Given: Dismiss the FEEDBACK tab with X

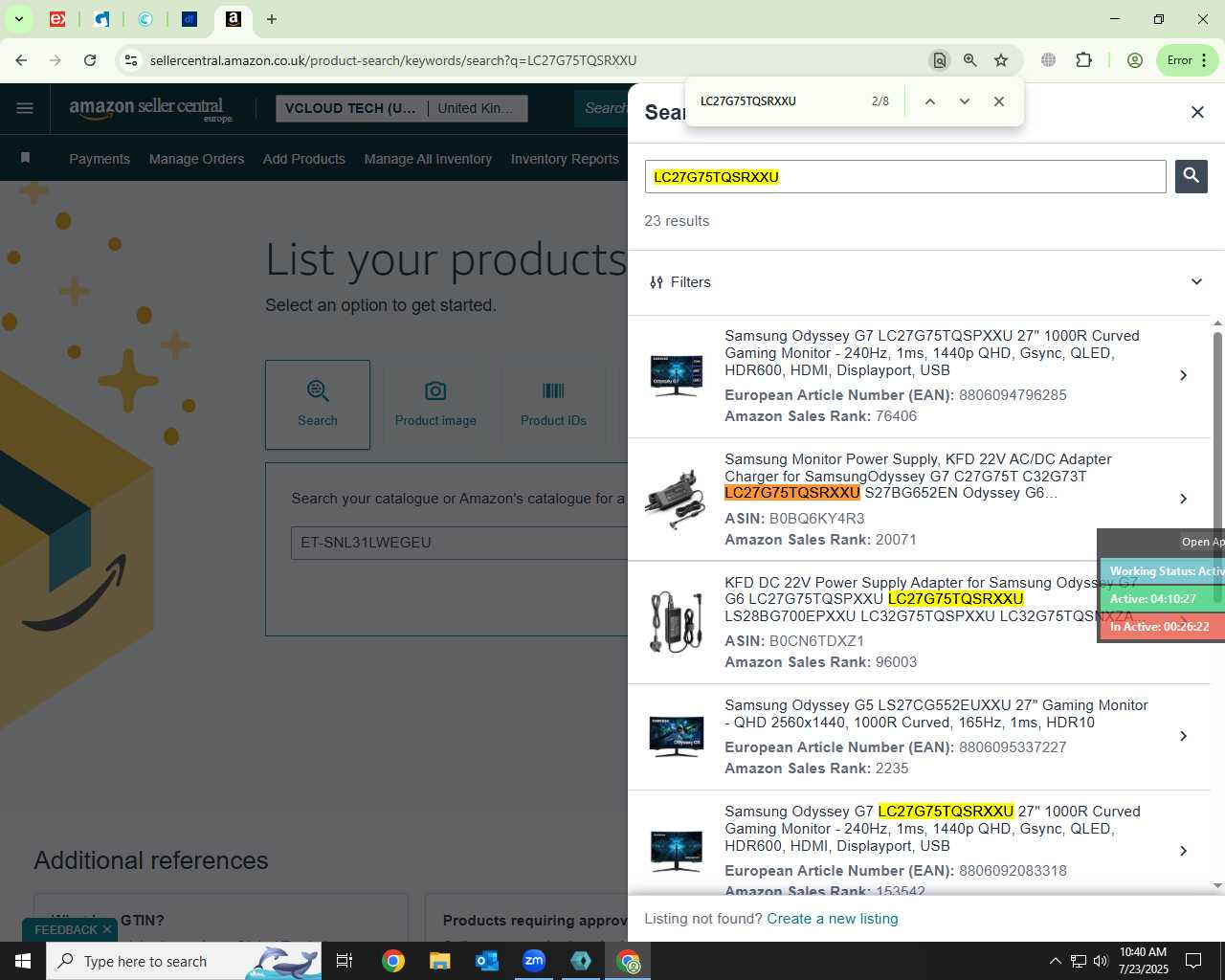Looking at the screenshot, I should [x=107, y=929].
